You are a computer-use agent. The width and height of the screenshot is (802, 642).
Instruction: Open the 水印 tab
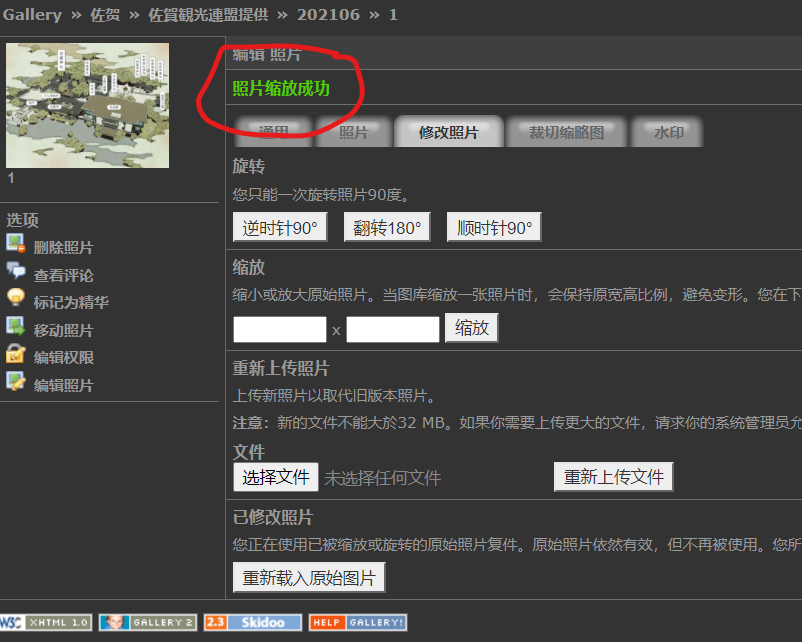tap(669, 132)
